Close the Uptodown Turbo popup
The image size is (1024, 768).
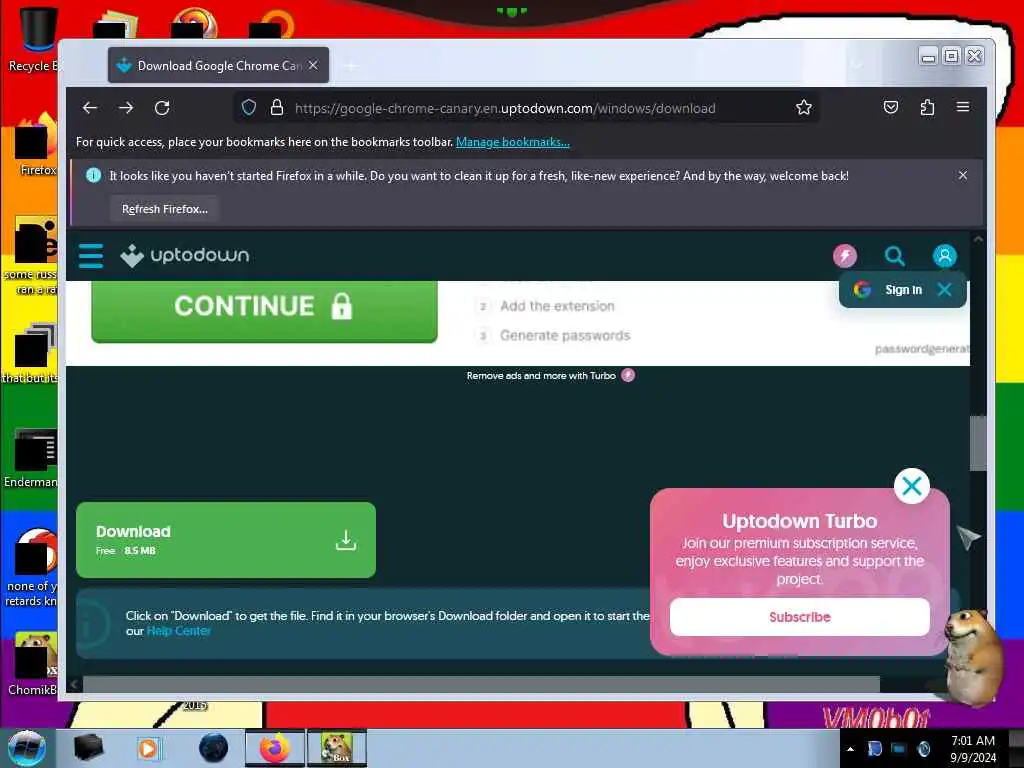912,486
